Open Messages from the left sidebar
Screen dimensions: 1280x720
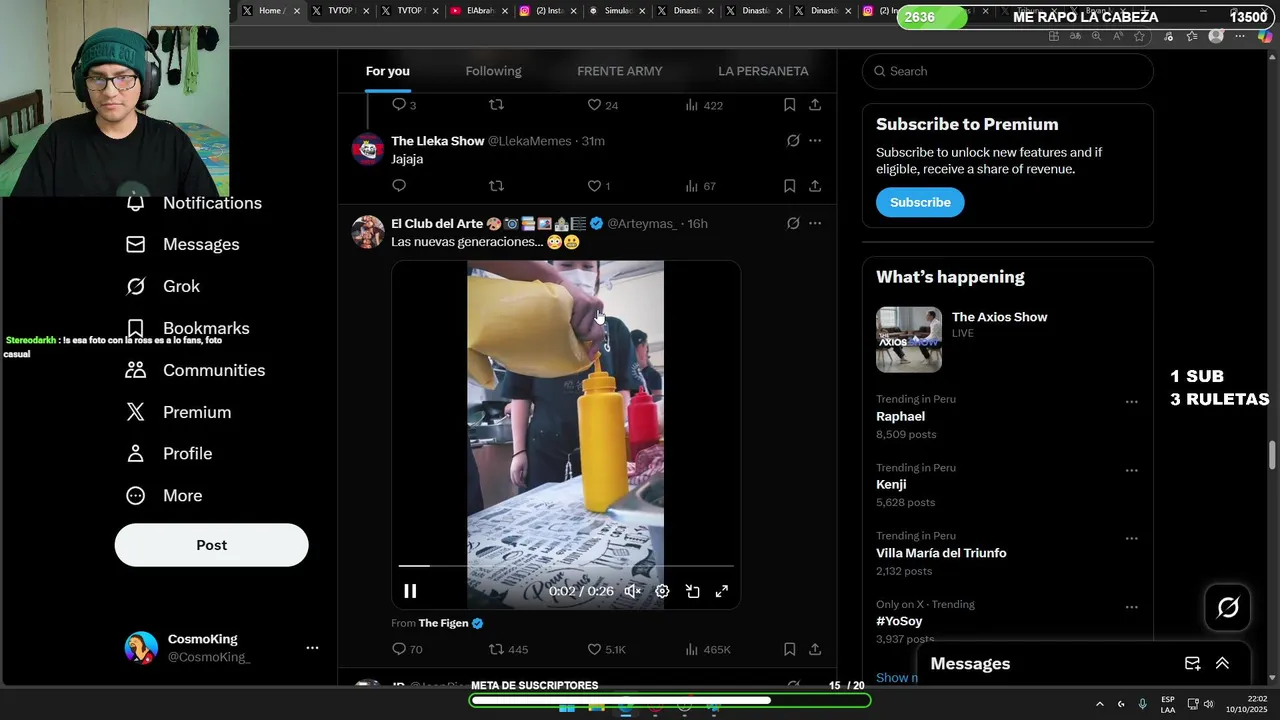pos(182,244)
